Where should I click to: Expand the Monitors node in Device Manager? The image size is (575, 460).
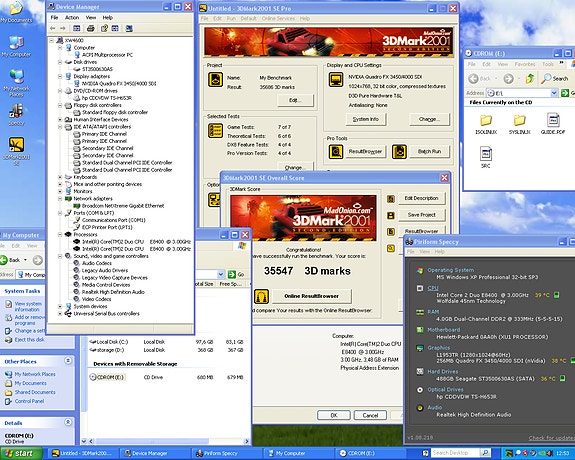pos(60,191)
